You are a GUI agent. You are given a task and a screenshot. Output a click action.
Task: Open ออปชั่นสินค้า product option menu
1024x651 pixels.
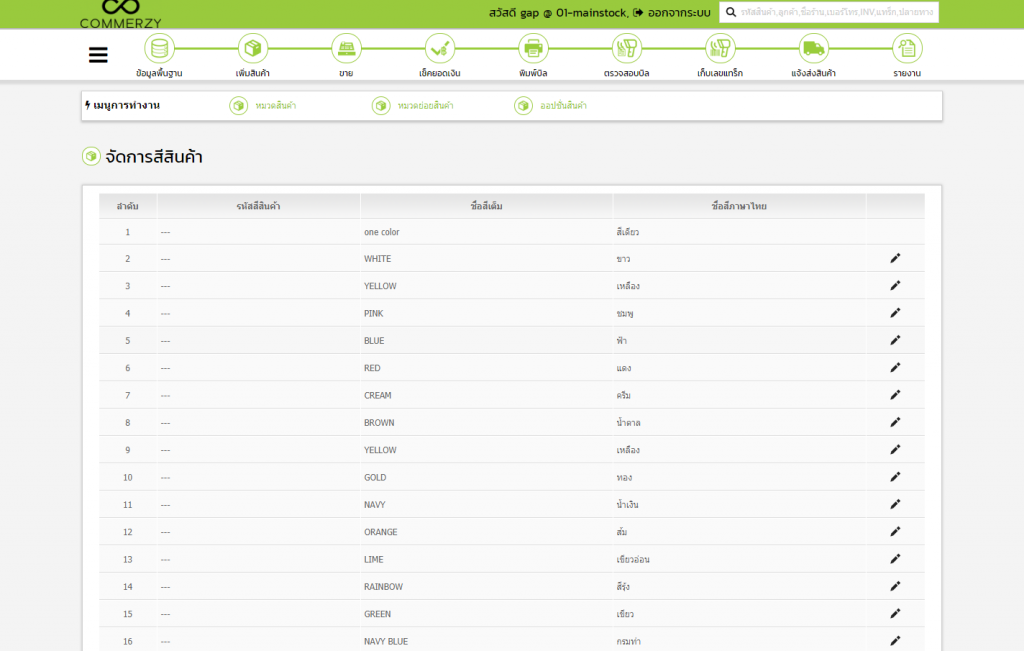551,105
